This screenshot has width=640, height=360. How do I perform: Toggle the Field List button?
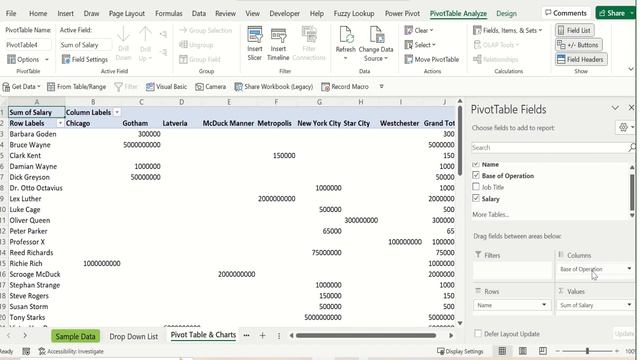pos(575,30)
